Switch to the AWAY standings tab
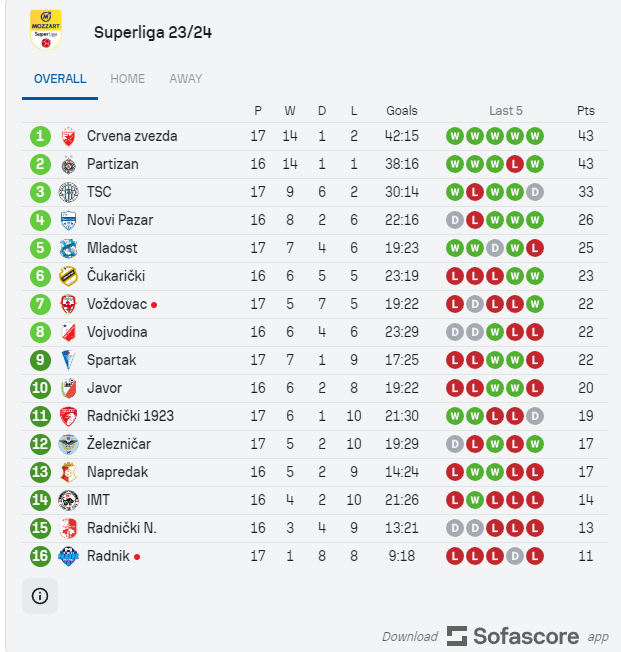 [185, 79]
